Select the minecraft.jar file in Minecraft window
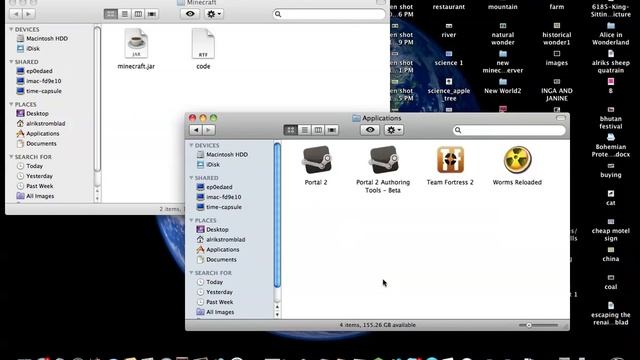640x360 pixels. 136,44
